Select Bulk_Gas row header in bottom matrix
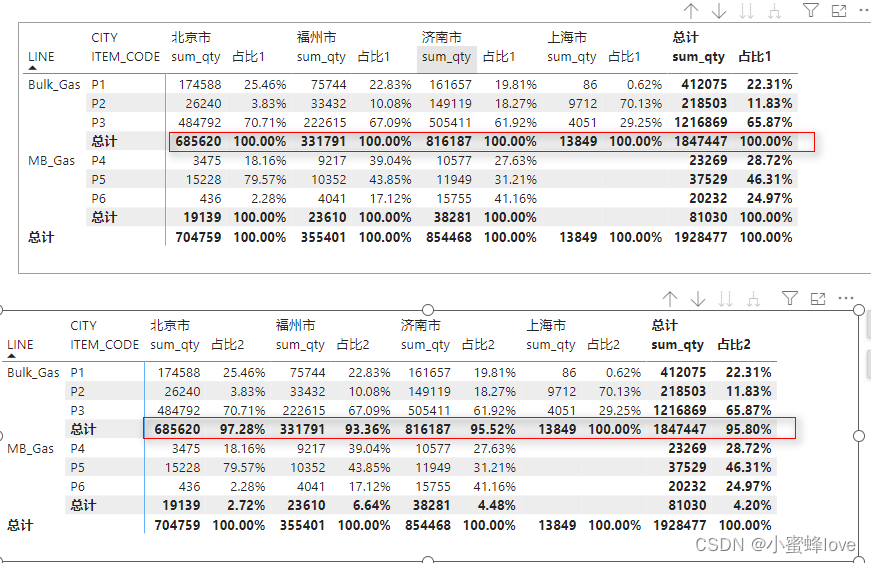Screen dimensions: 871x563 [33, 373]
